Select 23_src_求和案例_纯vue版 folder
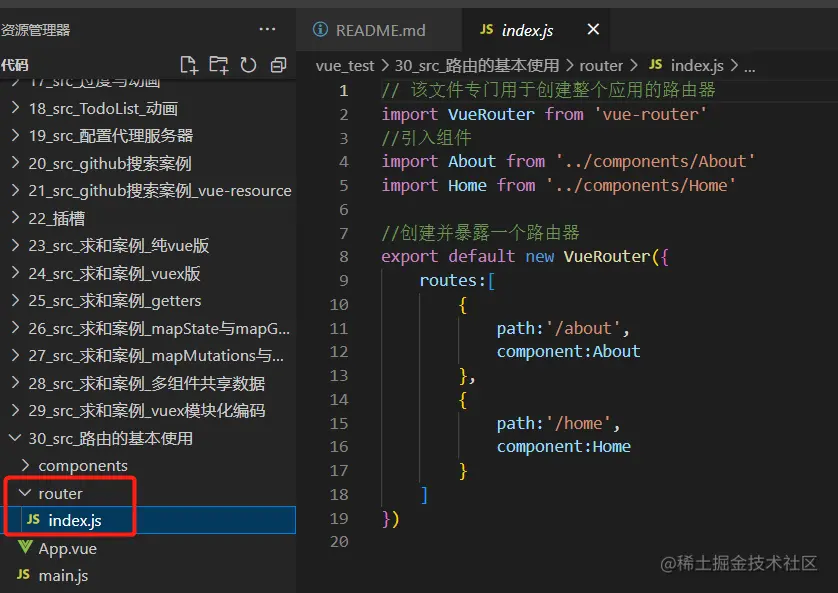Image resolution: width=838 pixels, height=593 pixels. click(148, 245)
